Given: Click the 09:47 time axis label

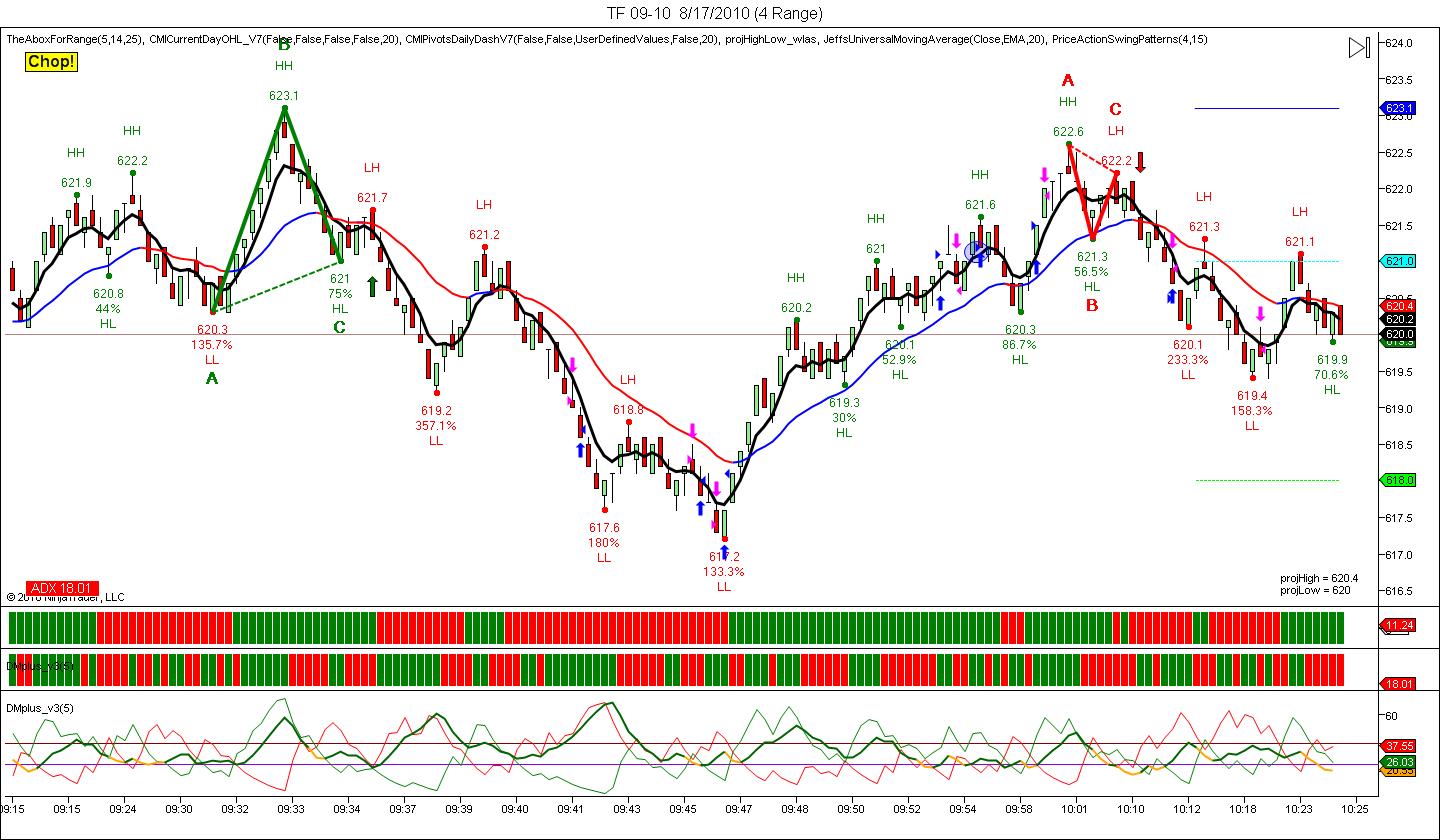Looking at the screenshot, I should click(x=738, y=808).
